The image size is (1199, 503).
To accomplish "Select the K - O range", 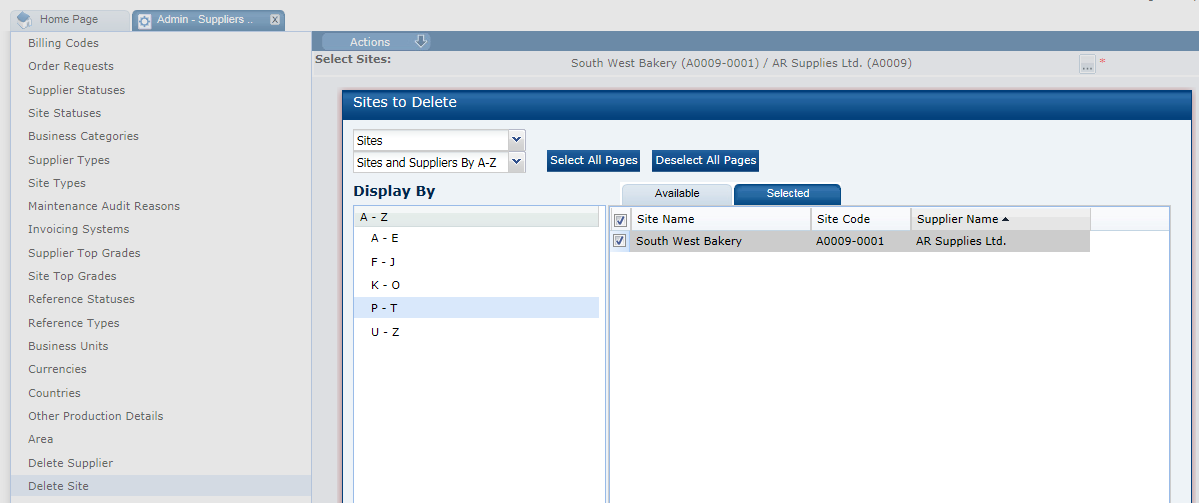I will 476,285.
